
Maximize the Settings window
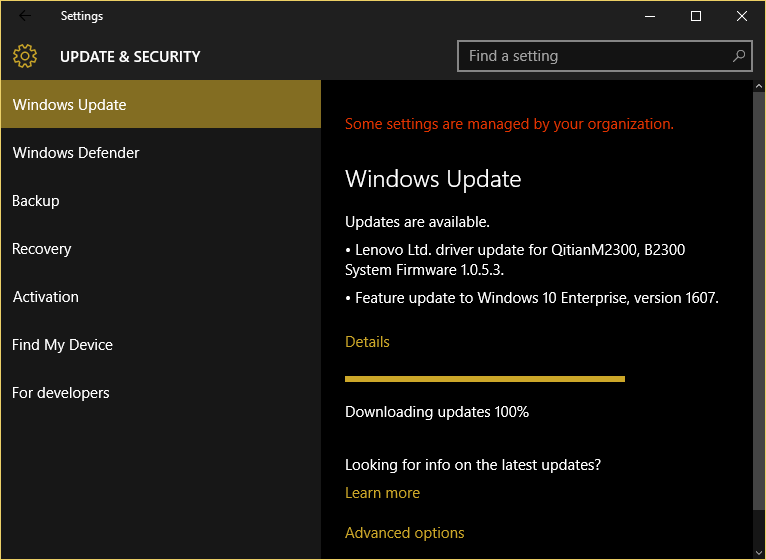coord(696,16)
